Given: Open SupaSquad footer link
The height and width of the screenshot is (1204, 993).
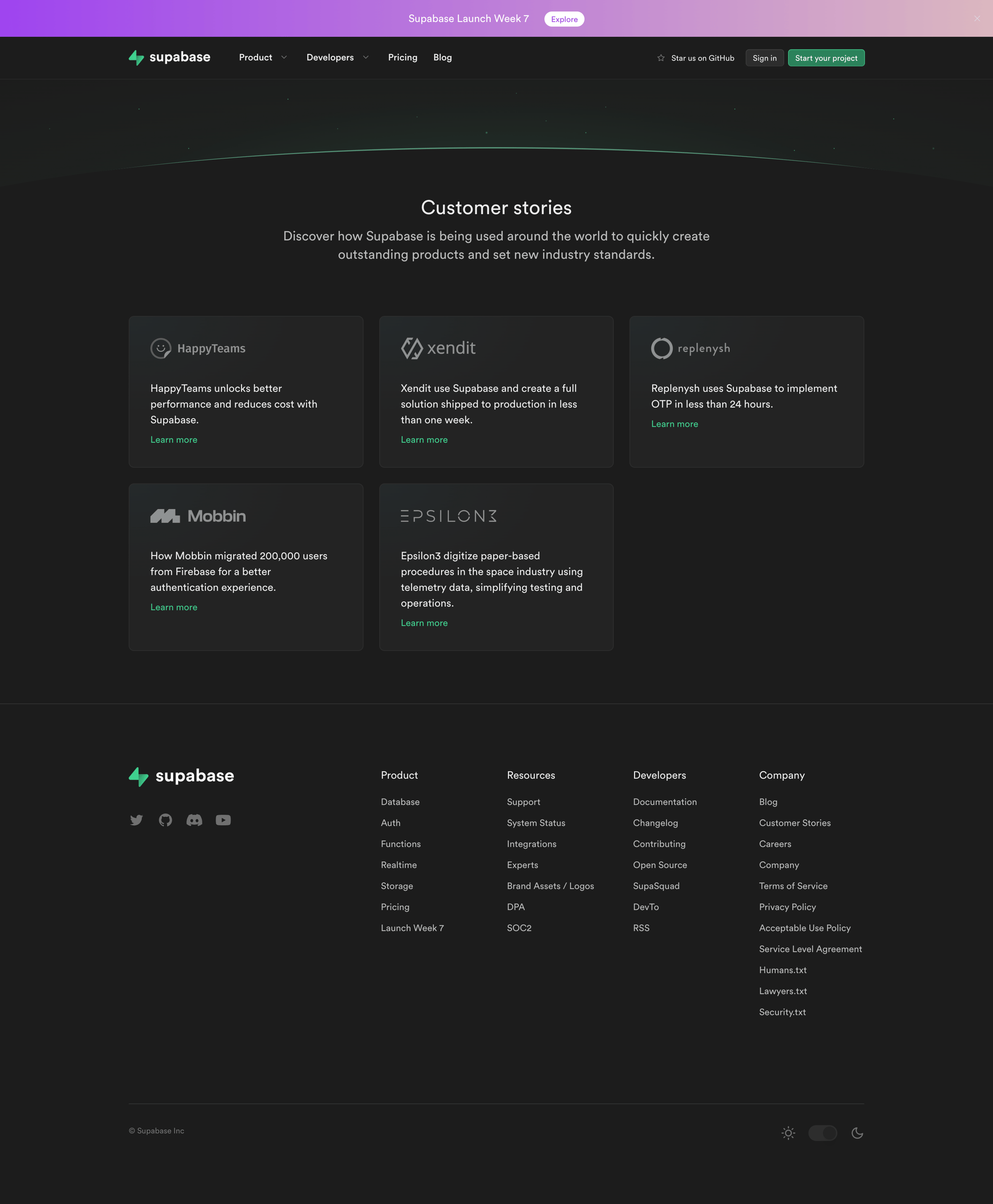Looking at the screenshot, I should (x=657, y=886).
